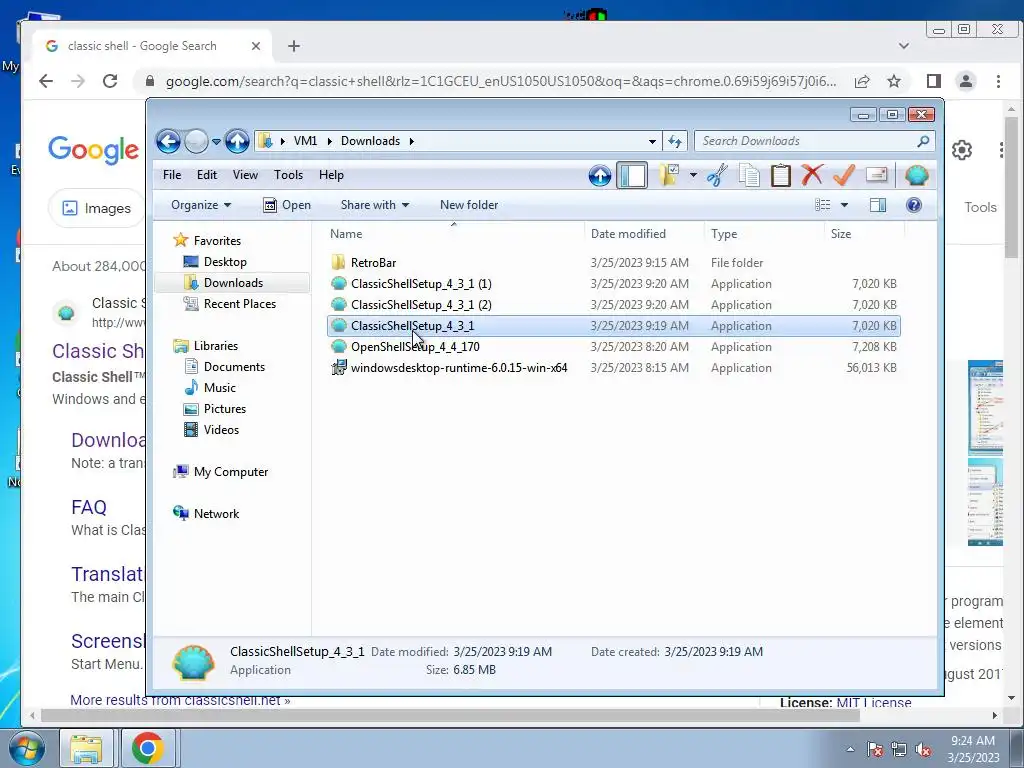Open the Tools menu in Explorer
Image resolution: width=1024 pixels, height=768 pixels.
288,175
